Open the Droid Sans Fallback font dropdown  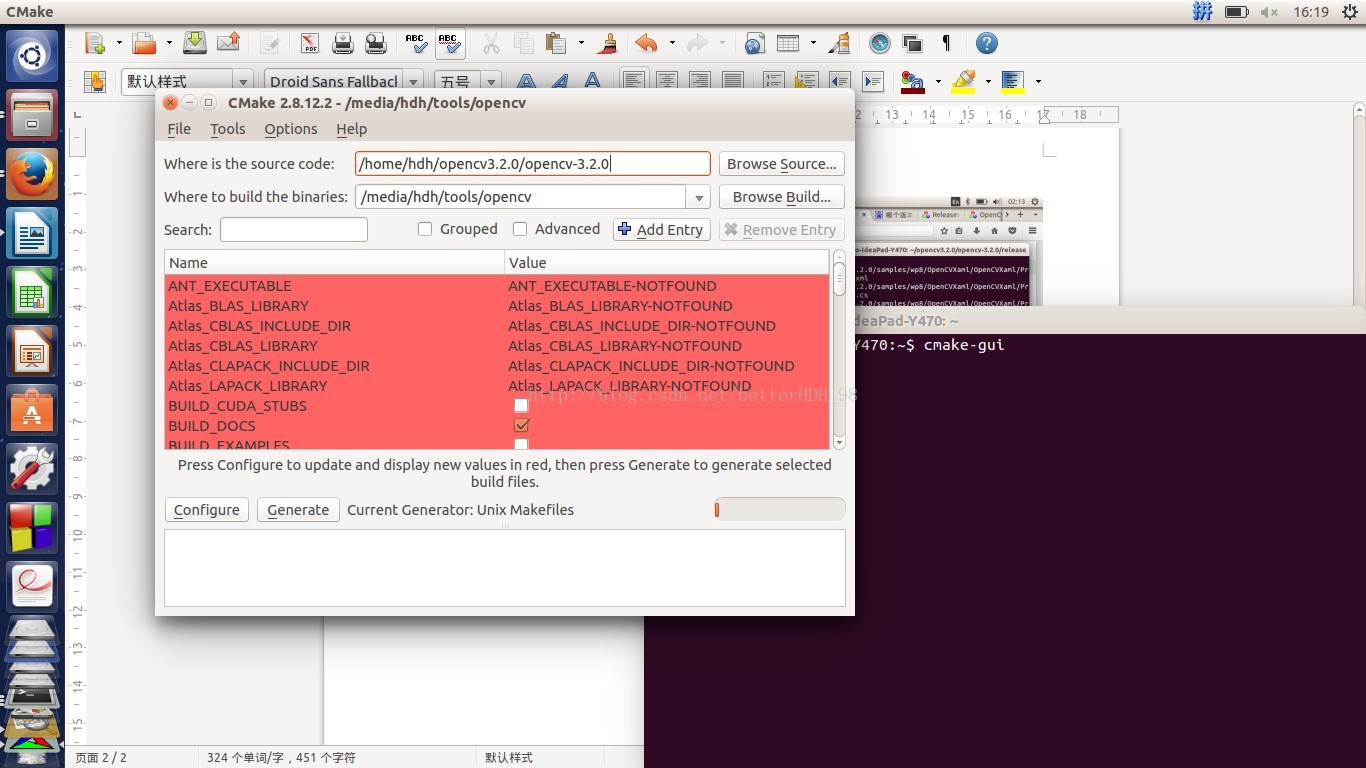click(x=414, y=81)
